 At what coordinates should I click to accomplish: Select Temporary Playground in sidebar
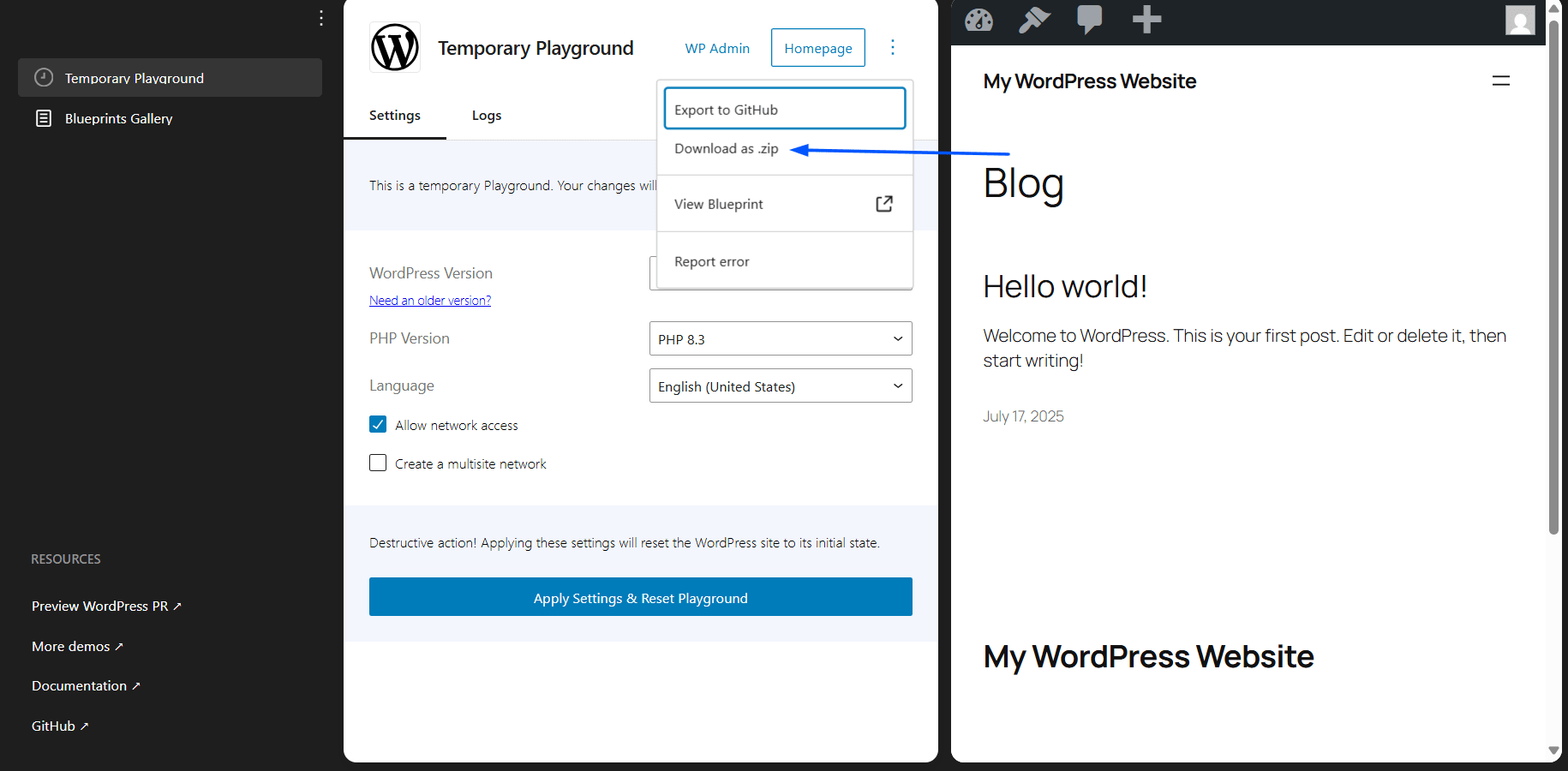tap(170, 77)
